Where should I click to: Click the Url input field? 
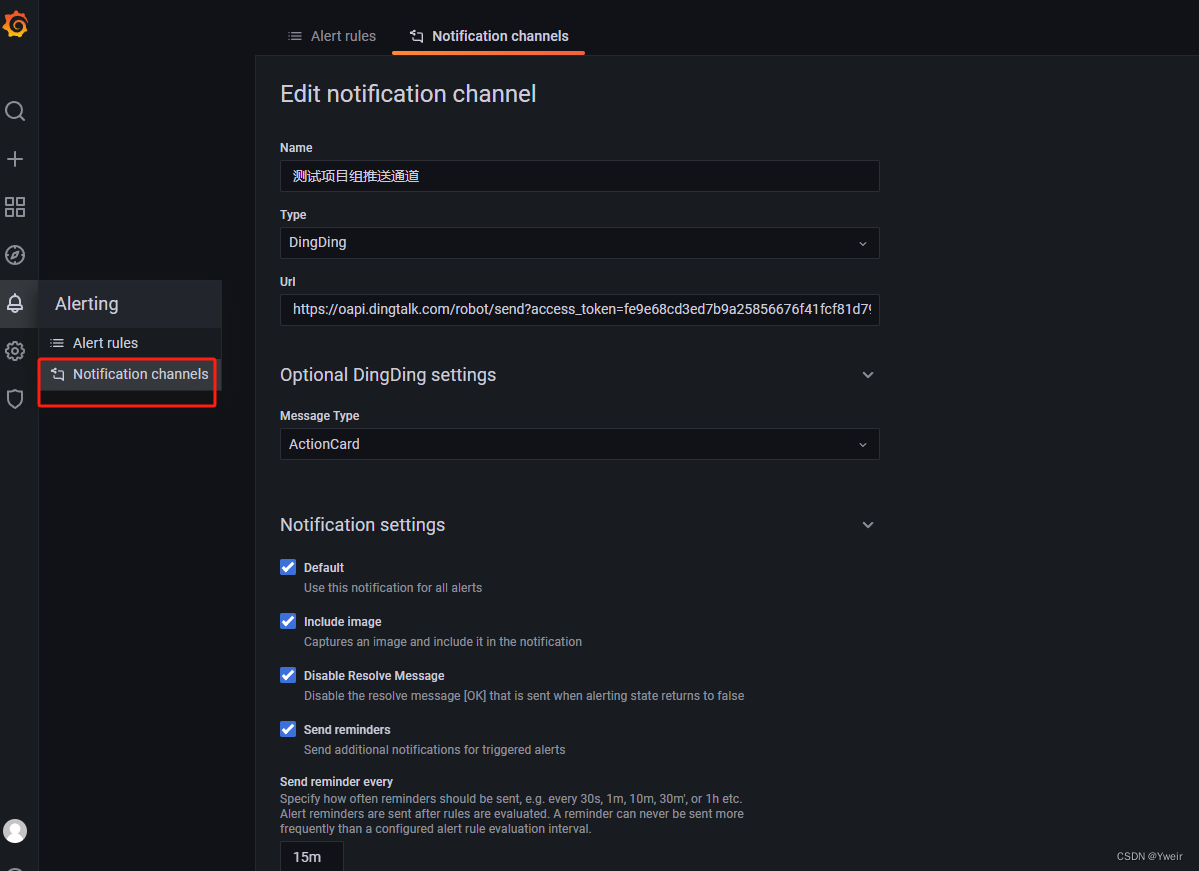[579, 310]
